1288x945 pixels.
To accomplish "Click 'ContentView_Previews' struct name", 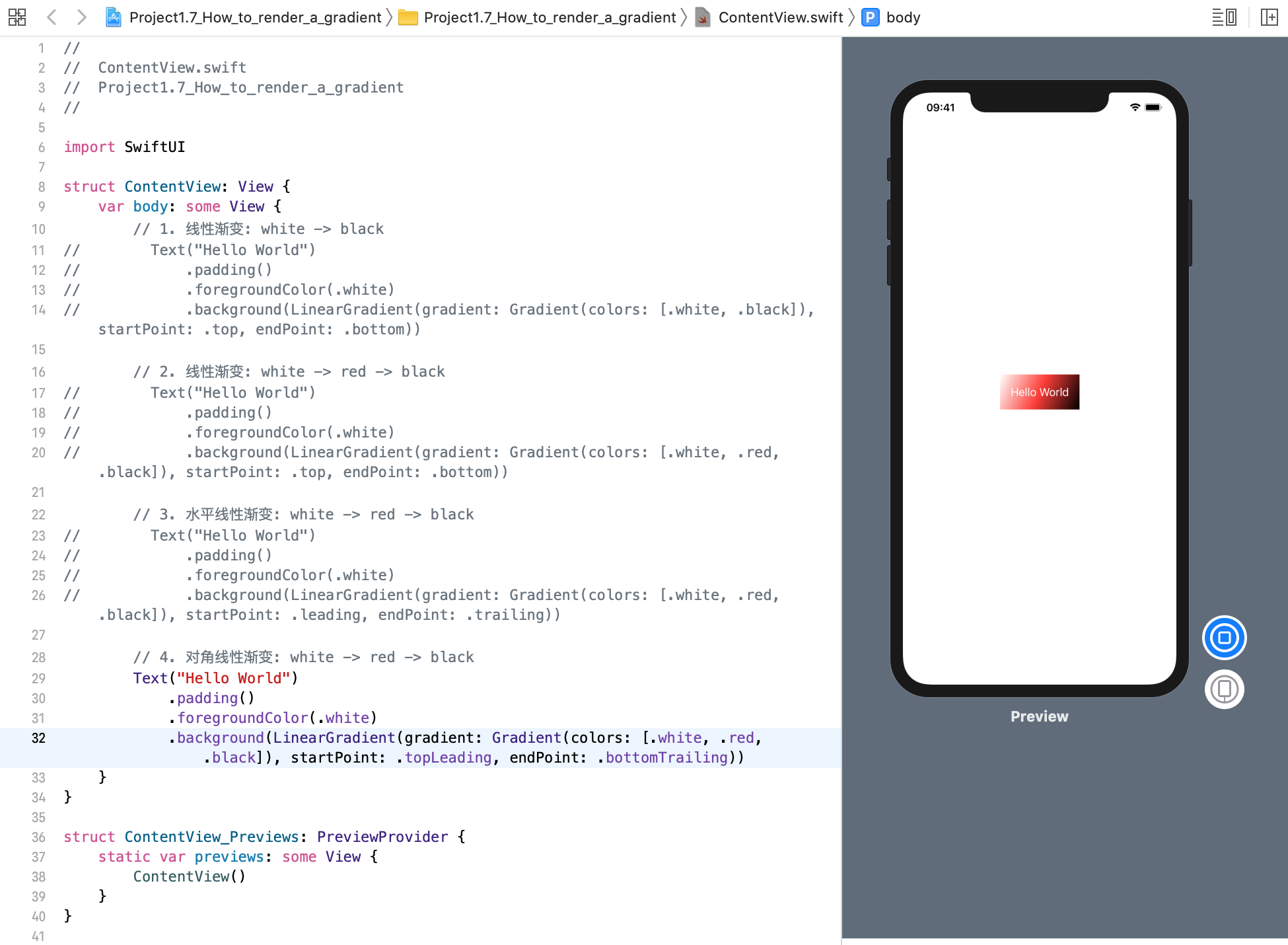I will point(211,837).
